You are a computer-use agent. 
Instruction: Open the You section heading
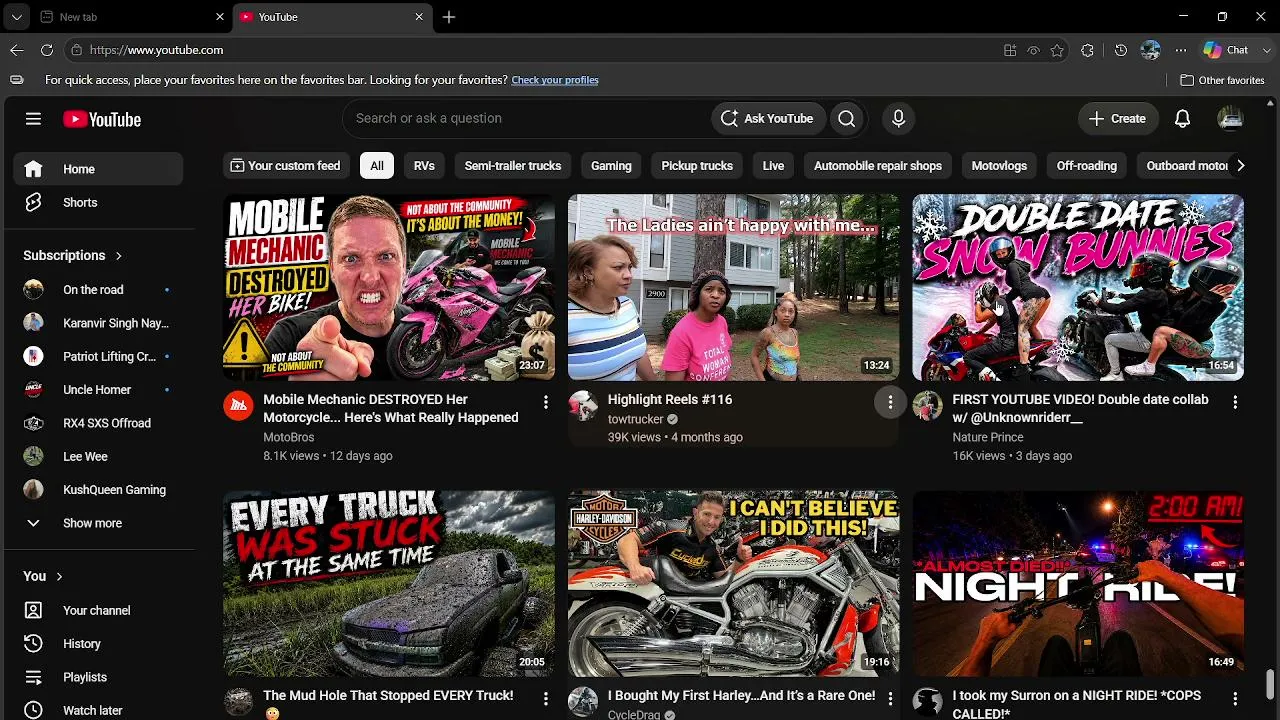coord(43,576)
